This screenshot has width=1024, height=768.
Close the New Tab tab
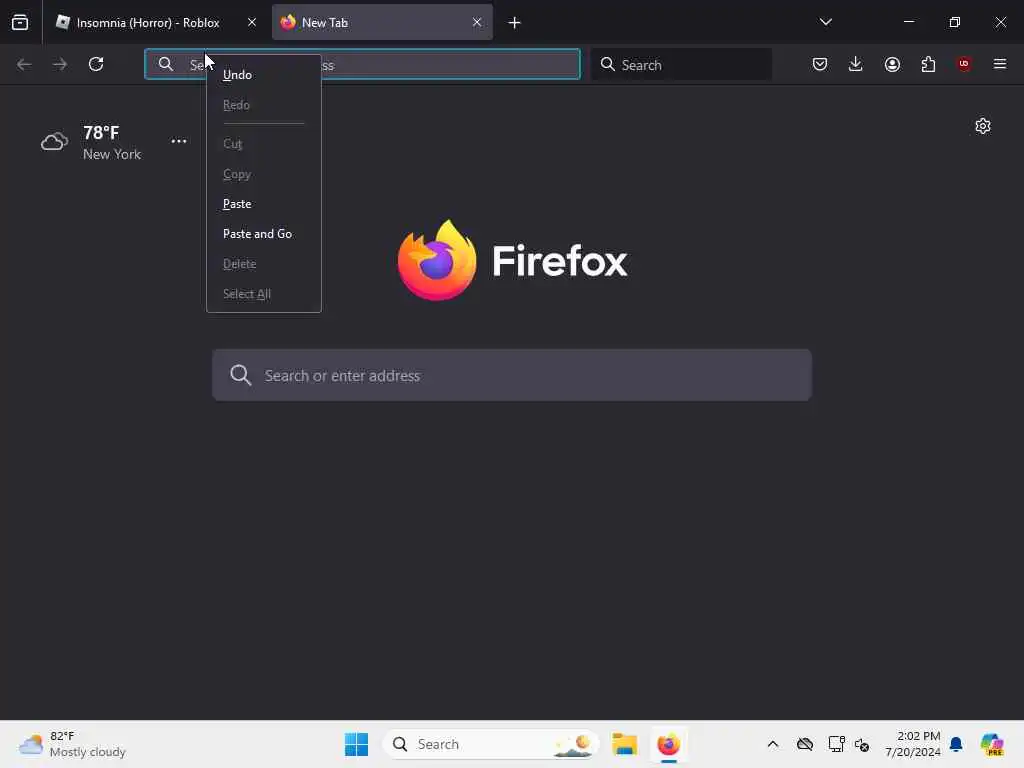477,22
